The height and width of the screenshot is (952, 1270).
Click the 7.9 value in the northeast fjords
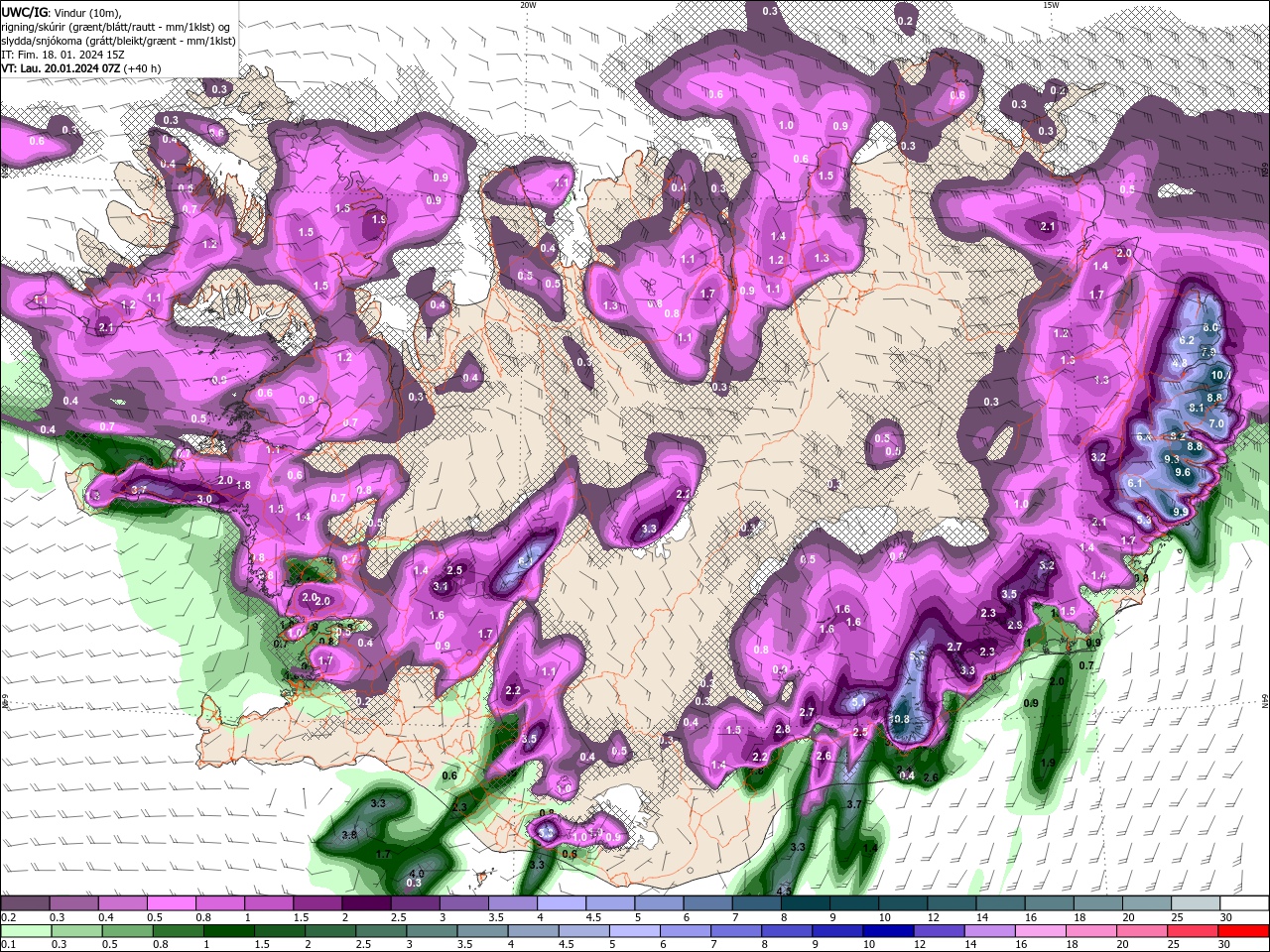point(1207,352)
